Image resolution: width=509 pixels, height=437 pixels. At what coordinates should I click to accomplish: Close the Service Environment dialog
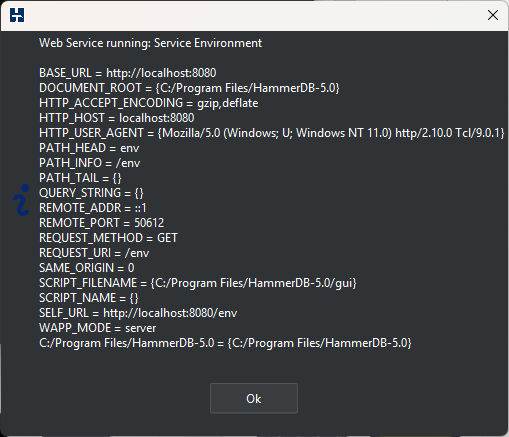(493, 15)
